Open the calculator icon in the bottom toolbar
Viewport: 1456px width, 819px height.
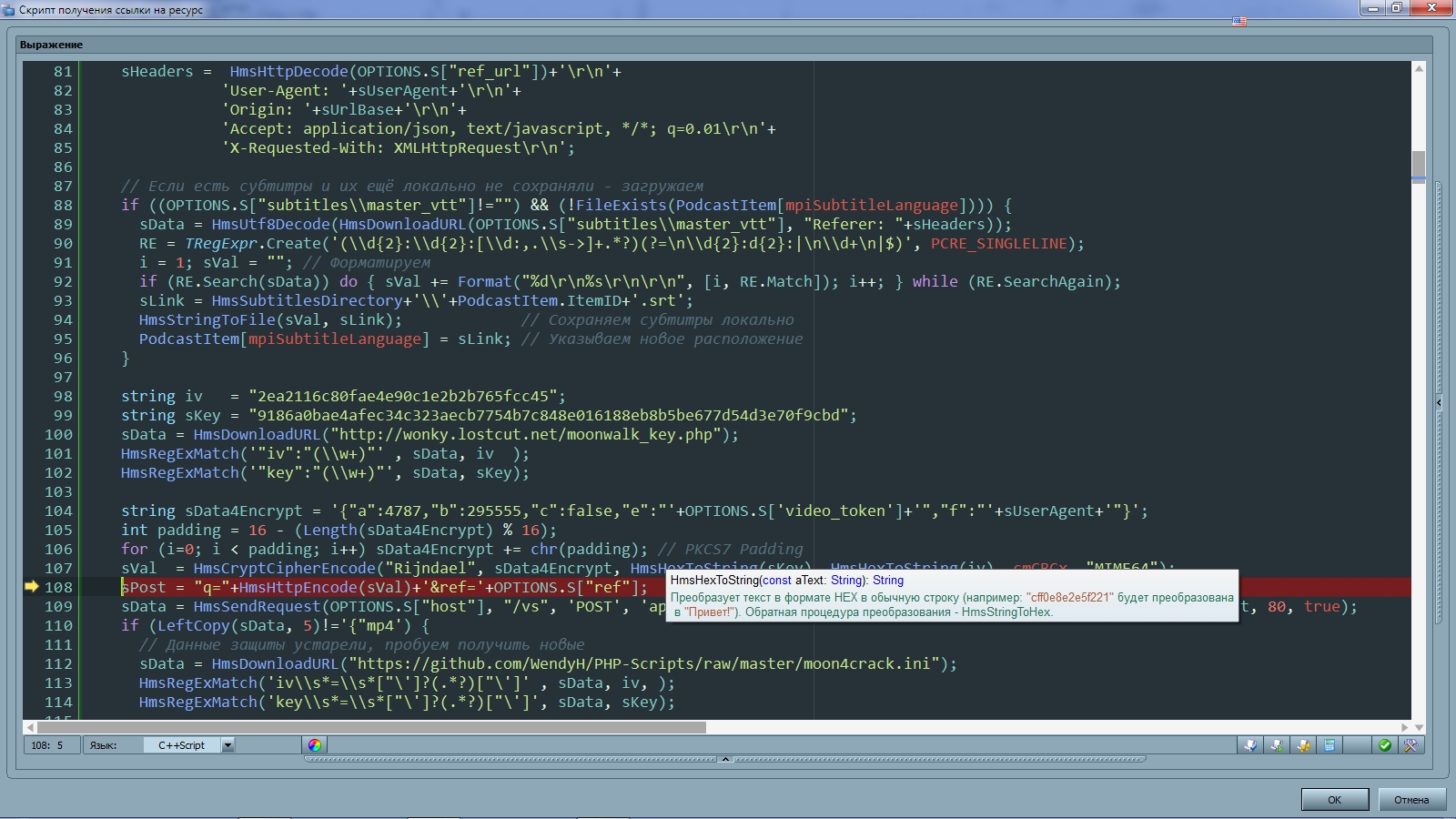1330,745
